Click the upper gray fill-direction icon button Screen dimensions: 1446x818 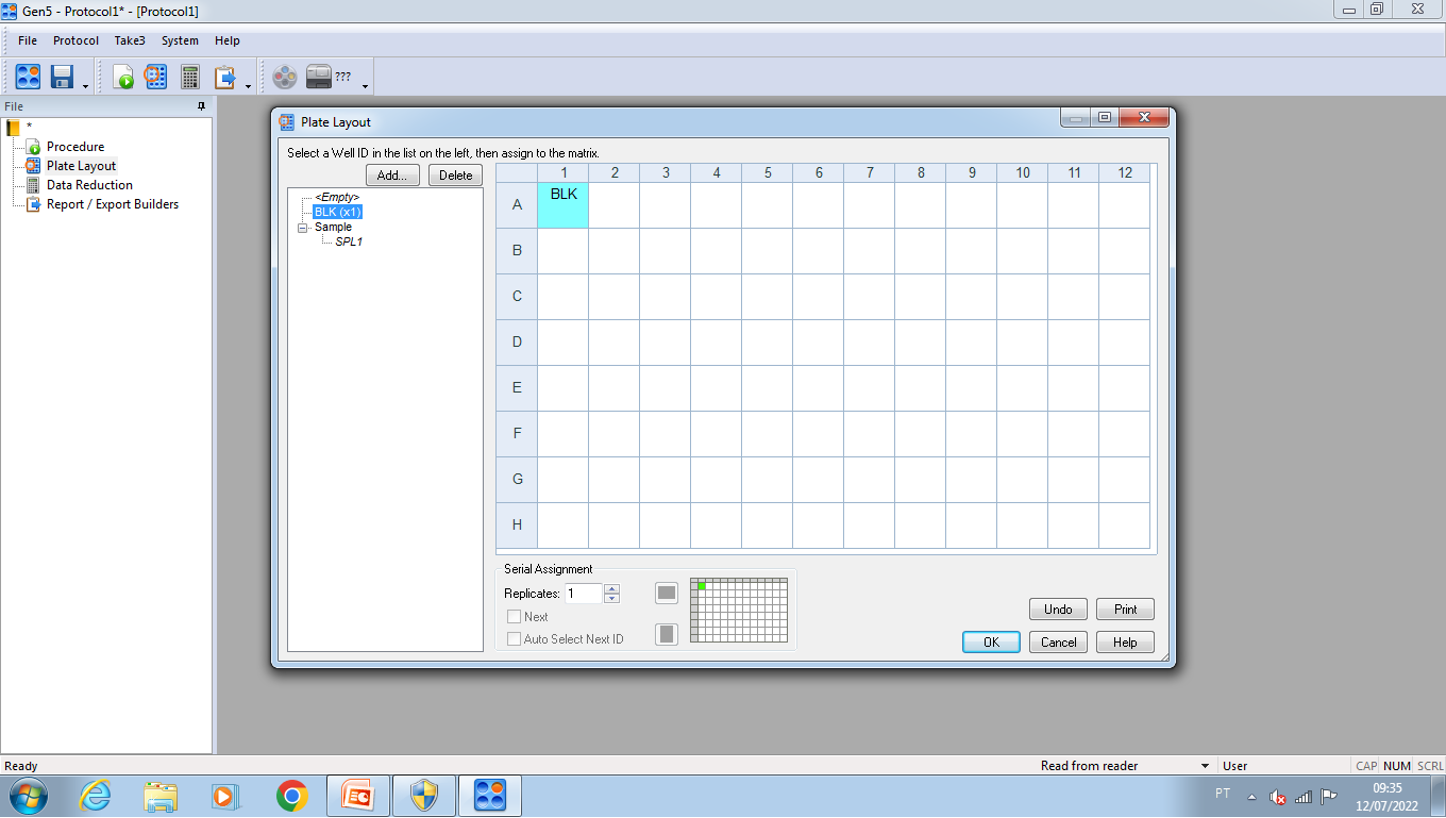point(666,593)
